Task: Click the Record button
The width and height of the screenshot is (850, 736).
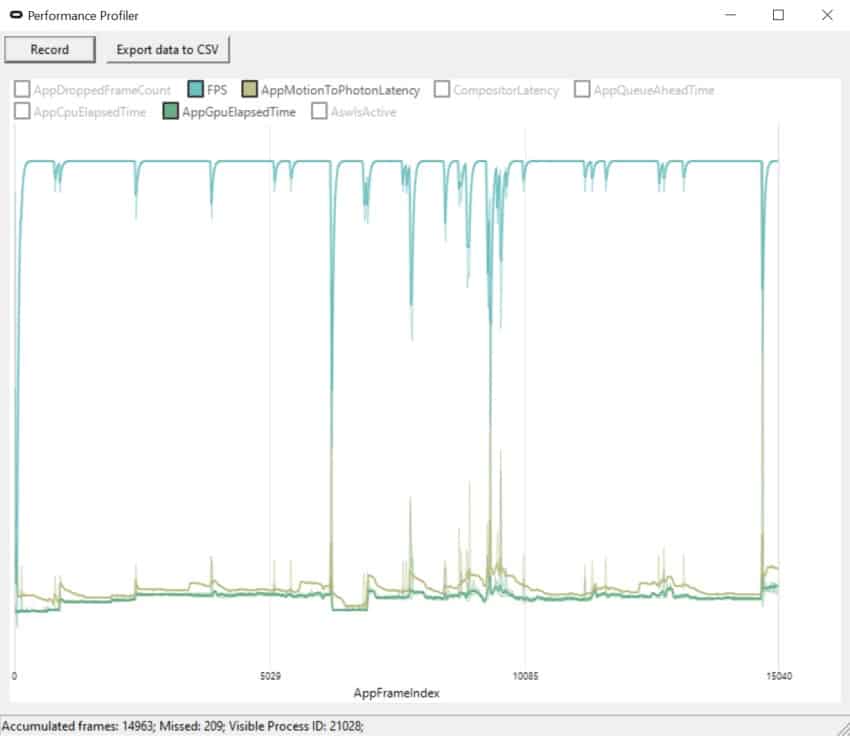Action: point(50,50)
